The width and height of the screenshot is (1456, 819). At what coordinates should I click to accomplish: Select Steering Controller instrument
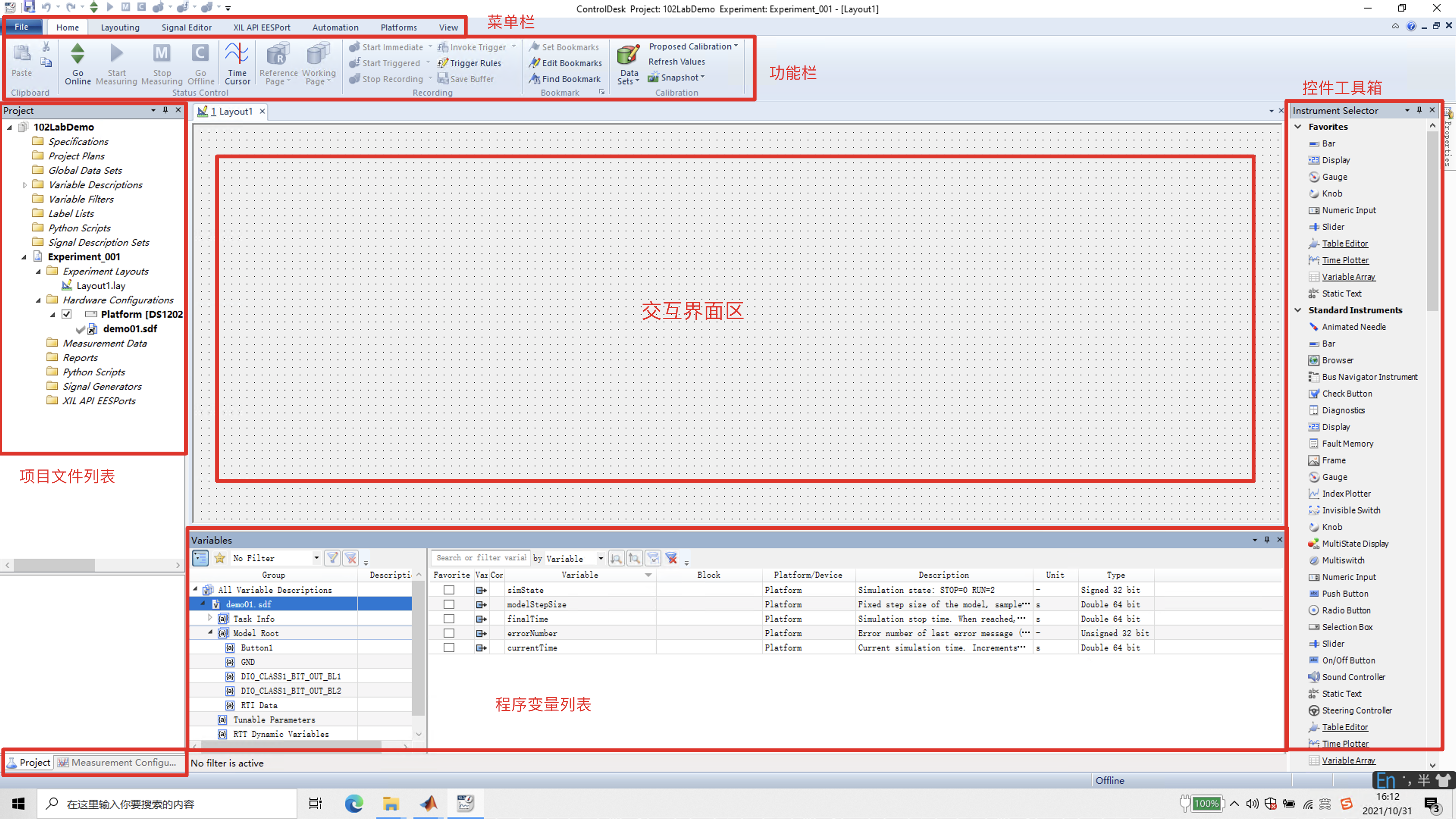[x=1350, y=711]
